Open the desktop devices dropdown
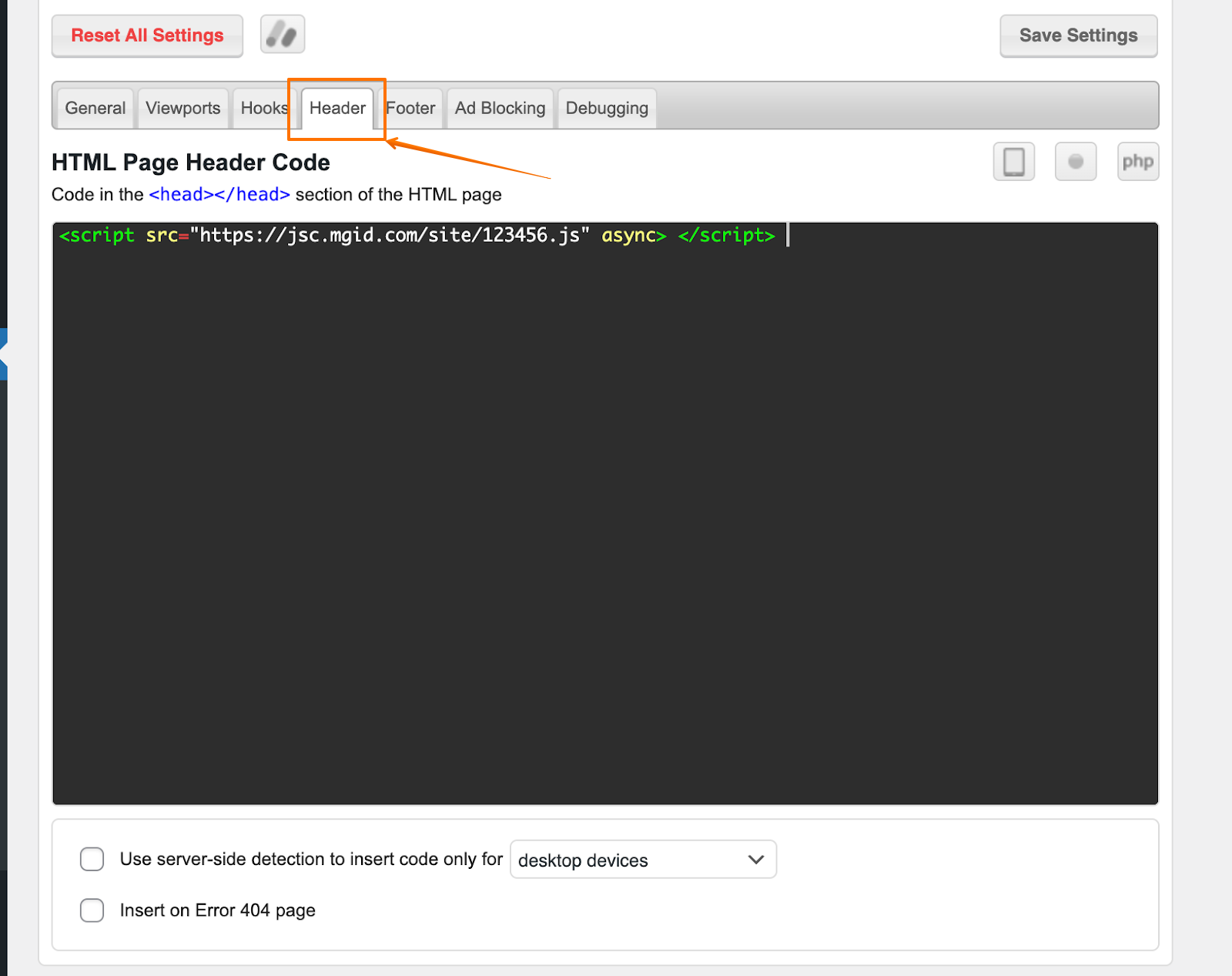Screen dimensions: 1232x976 click(x=642, y=860)
